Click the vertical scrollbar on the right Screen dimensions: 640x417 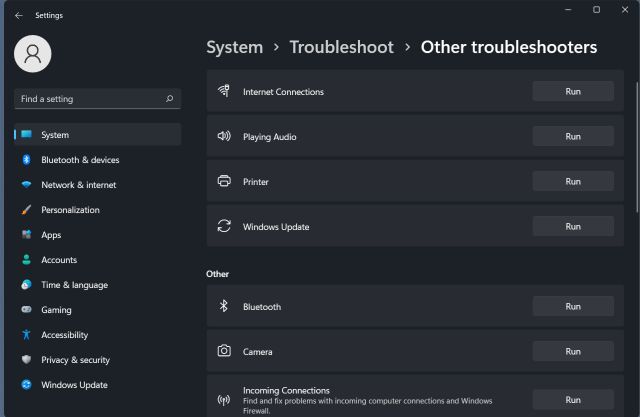(x=637, y=150)
